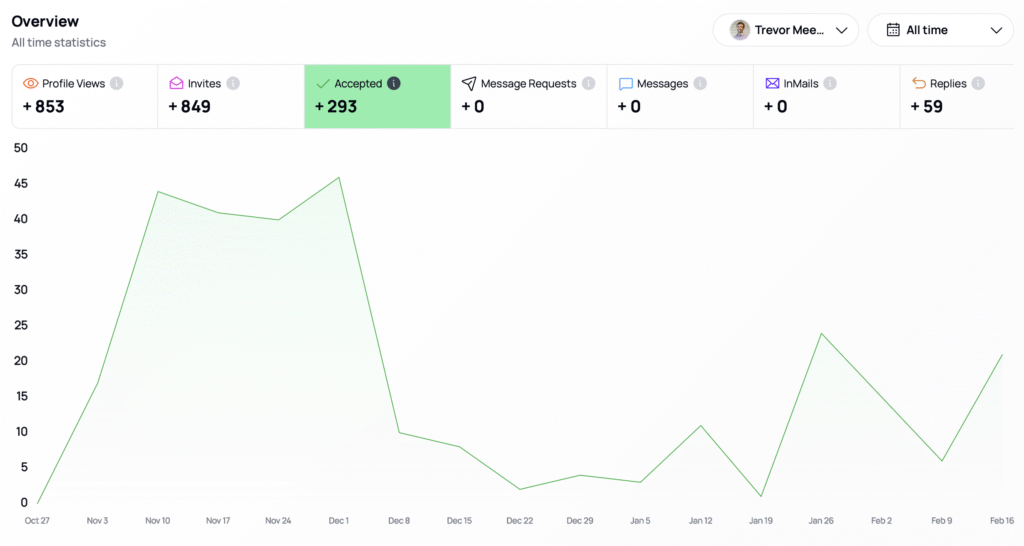Open the Trevor Mee account dropdown
The width and height of the screenshot is (1024, 546).
click(x=786, y=30)
